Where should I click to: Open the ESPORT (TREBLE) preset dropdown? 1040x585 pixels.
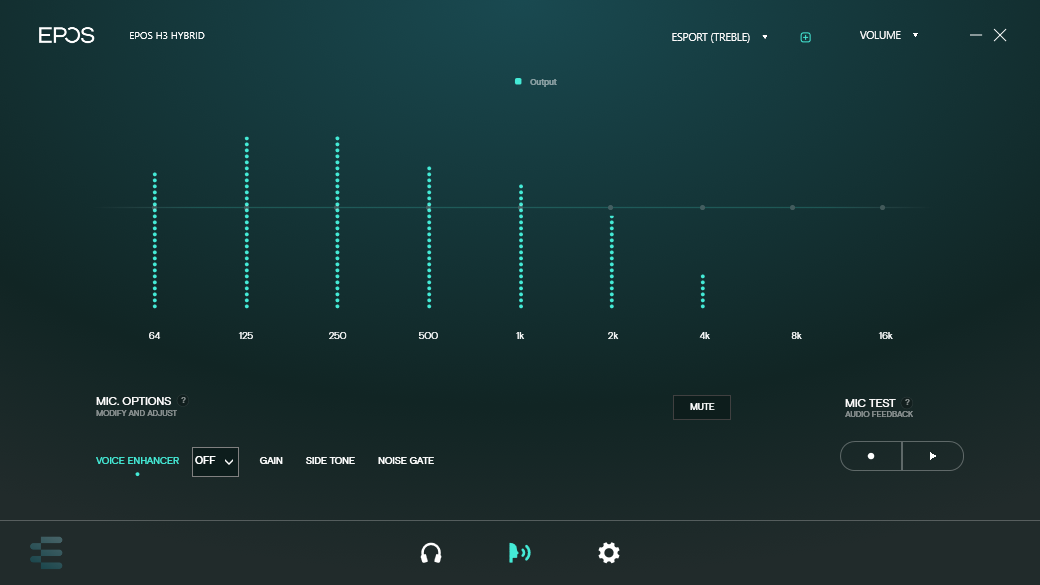(x=719, y=37)
